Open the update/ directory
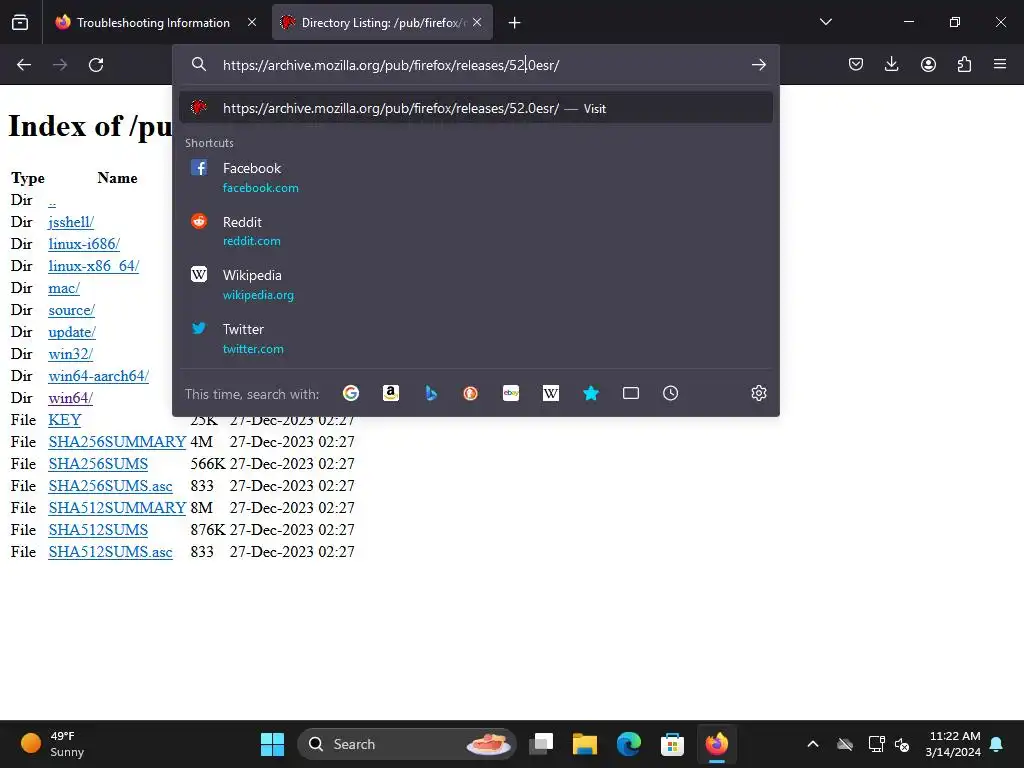Screen dimensions: 1024x768 click(x=72, y=332)
